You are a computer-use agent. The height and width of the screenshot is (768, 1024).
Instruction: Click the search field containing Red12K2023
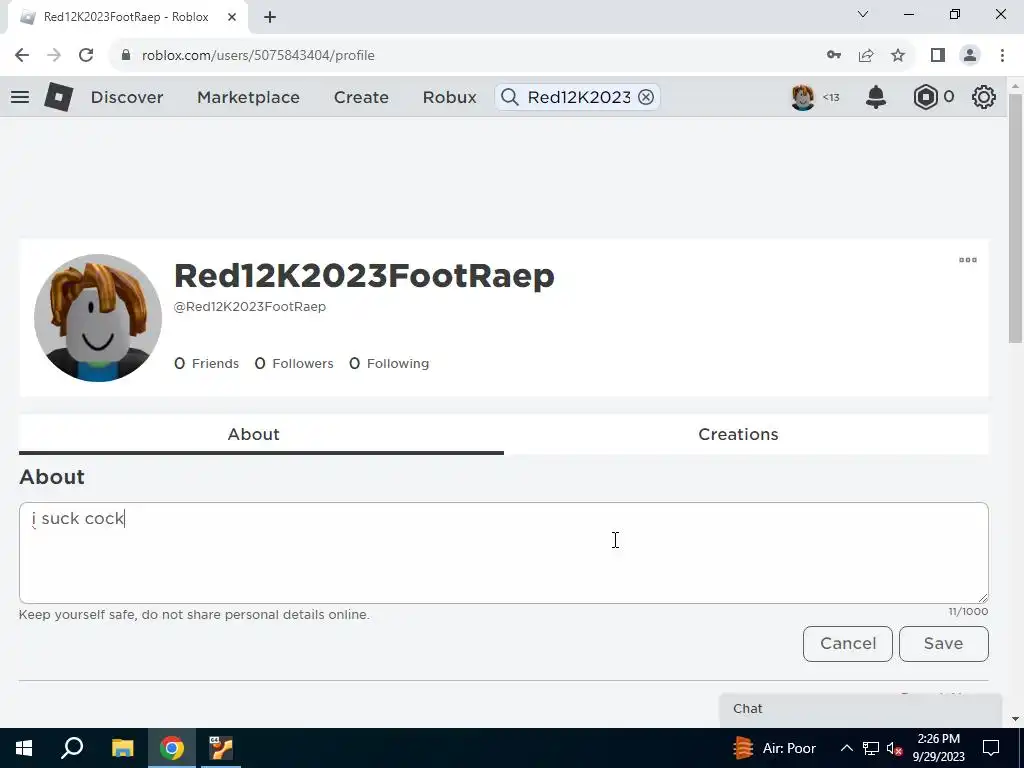click(x=578, y=97)
